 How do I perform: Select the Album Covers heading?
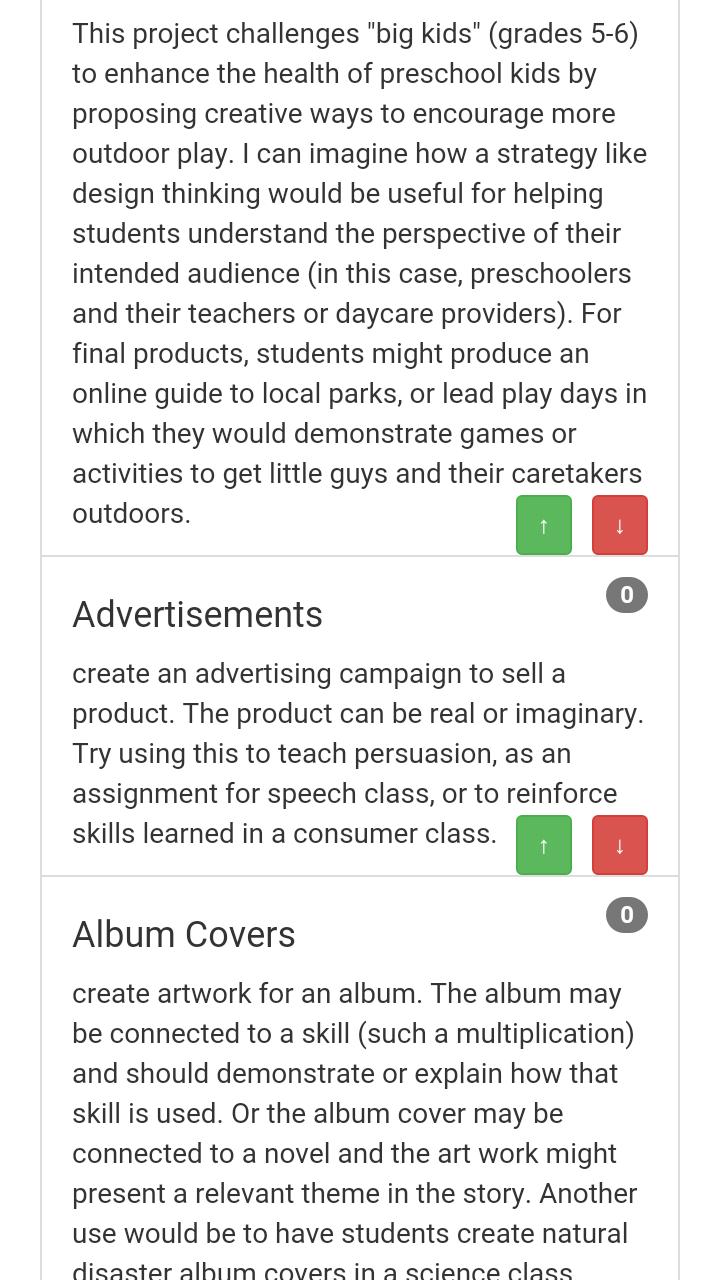click(184, 934)
